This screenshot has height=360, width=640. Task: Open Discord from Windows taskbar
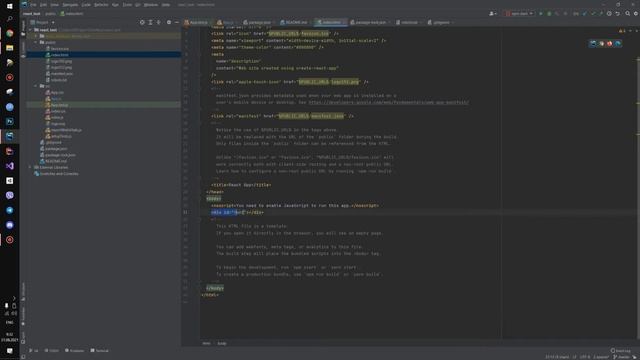9,225
